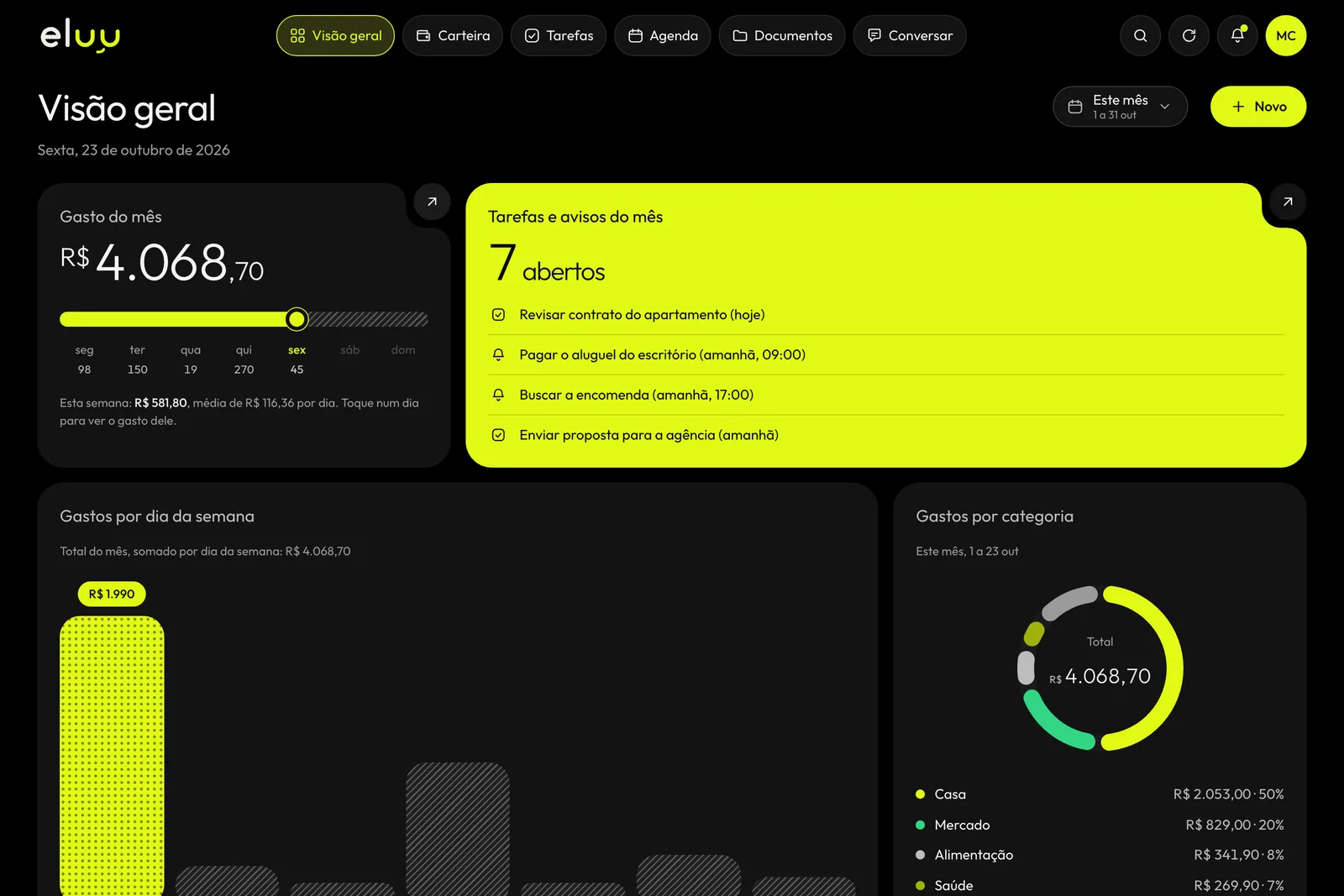Viewport: 1344px width, 896px height.
Task: Open the notifications bell
Action: click(1237, 36)
